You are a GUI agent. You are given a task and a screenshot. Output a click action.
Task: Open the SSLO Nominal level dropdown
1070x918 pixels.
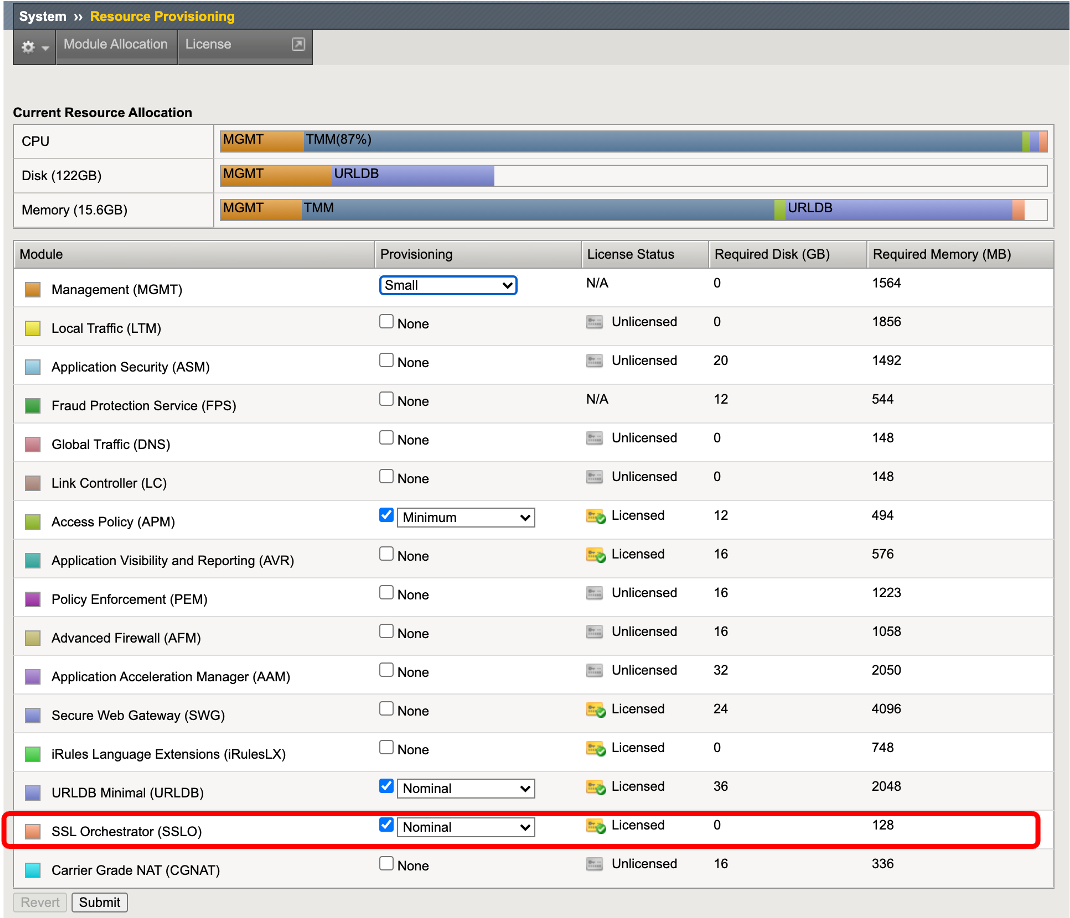[x=466, y=827]
